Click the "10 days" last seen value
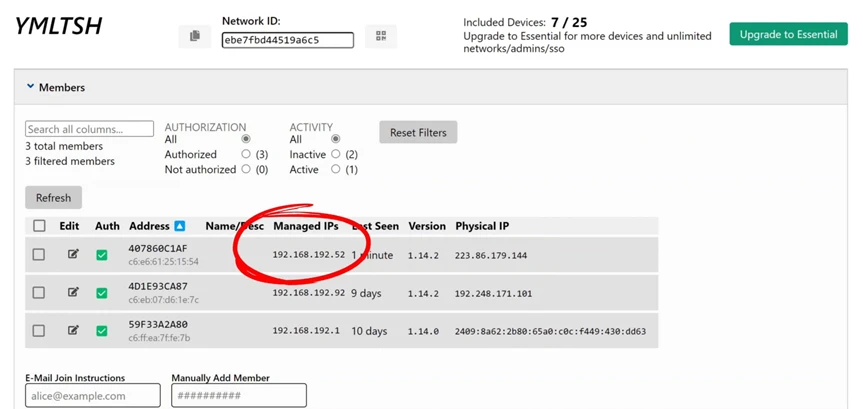Image resolution: width=863 pixels, height=409 pixels. [369, 331]
